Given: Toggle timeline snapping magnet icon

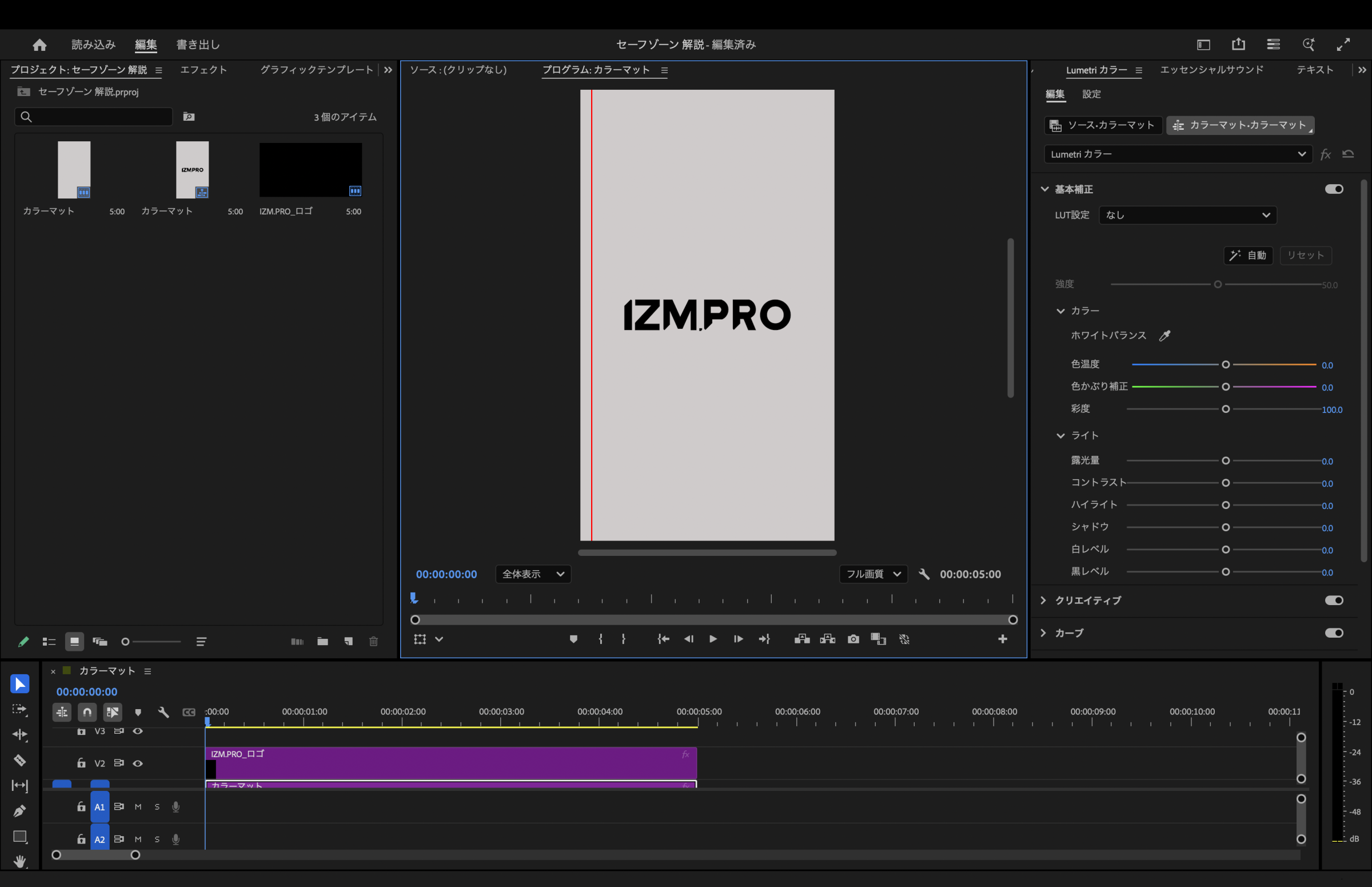Looking at the screenshot, I should pos(87,712).
